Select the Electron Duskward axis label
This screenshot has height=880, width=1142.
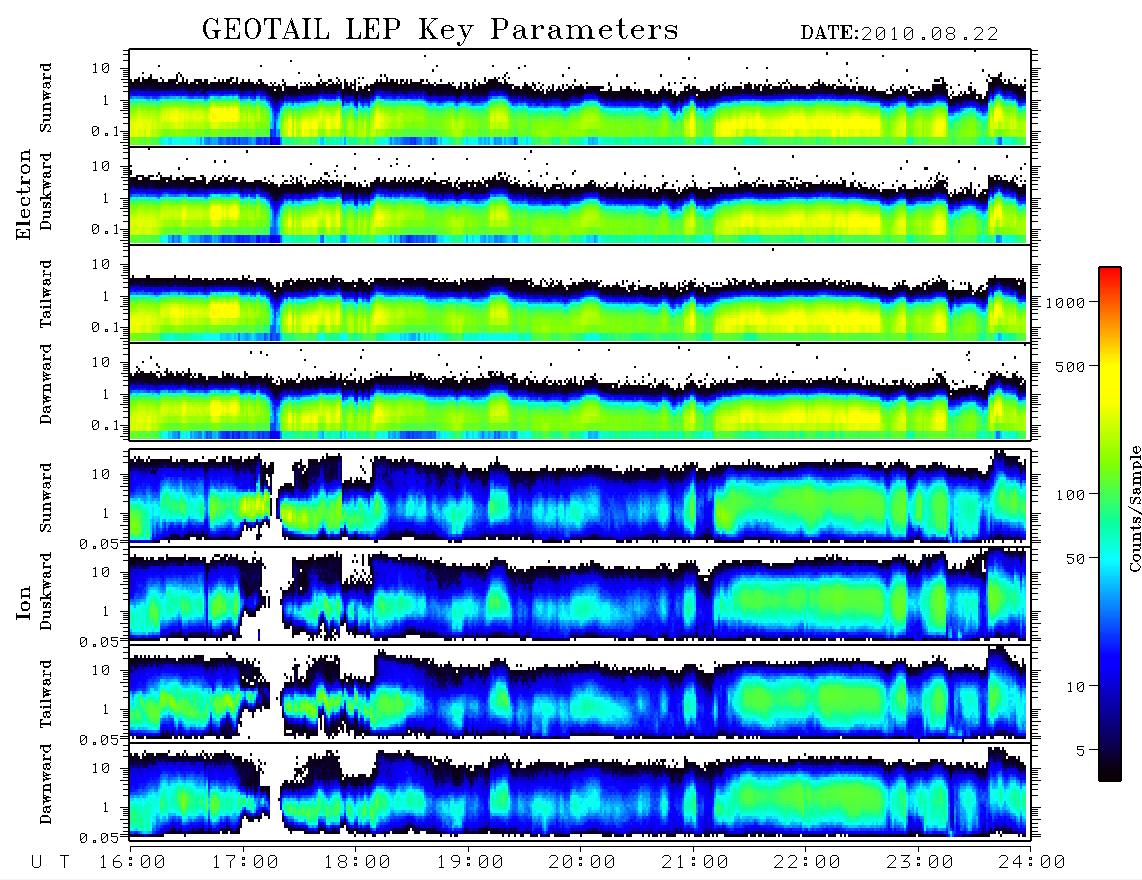(x=46, y=192)
